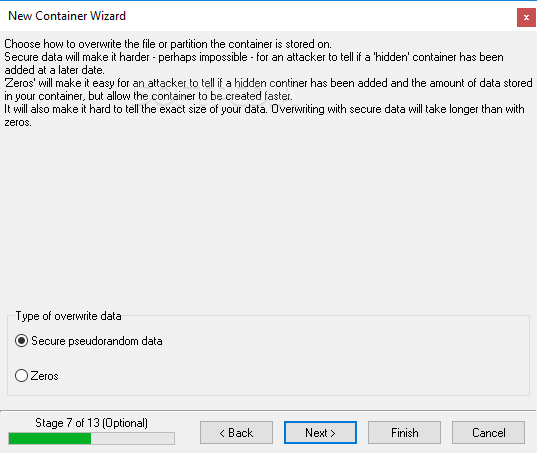Viewport: 537px width, 453px height.
Task: Choose the Zeros radio button
Action: click(x=21, y=376)
